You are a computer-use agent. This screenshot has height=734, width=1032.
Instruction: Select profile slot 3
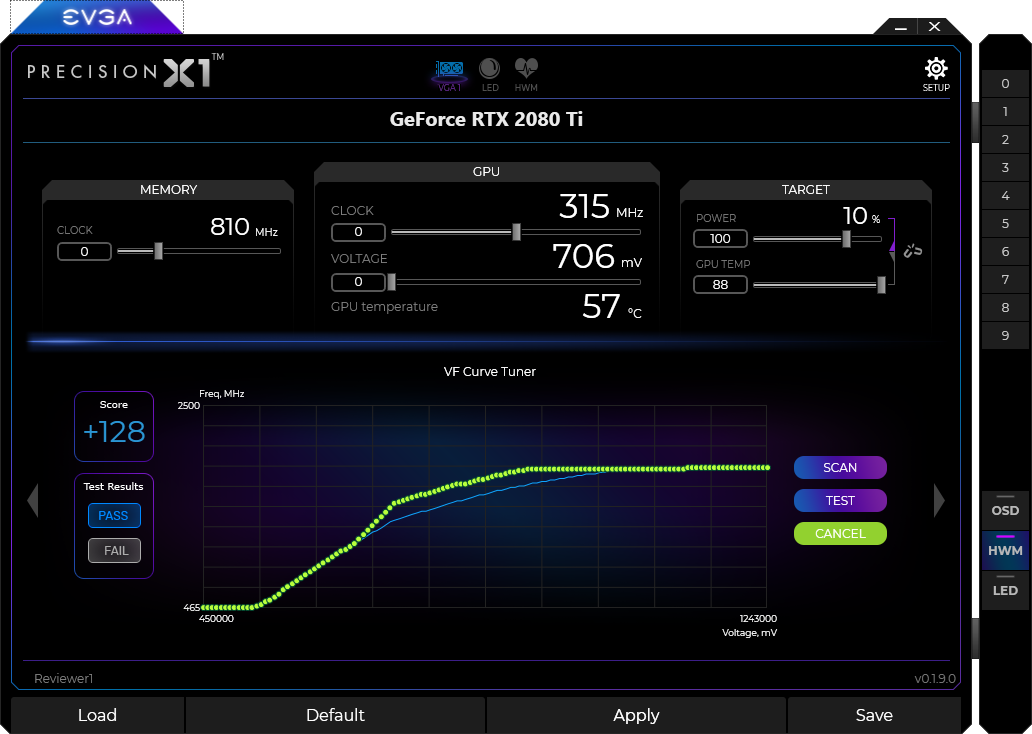[1005, 167]
